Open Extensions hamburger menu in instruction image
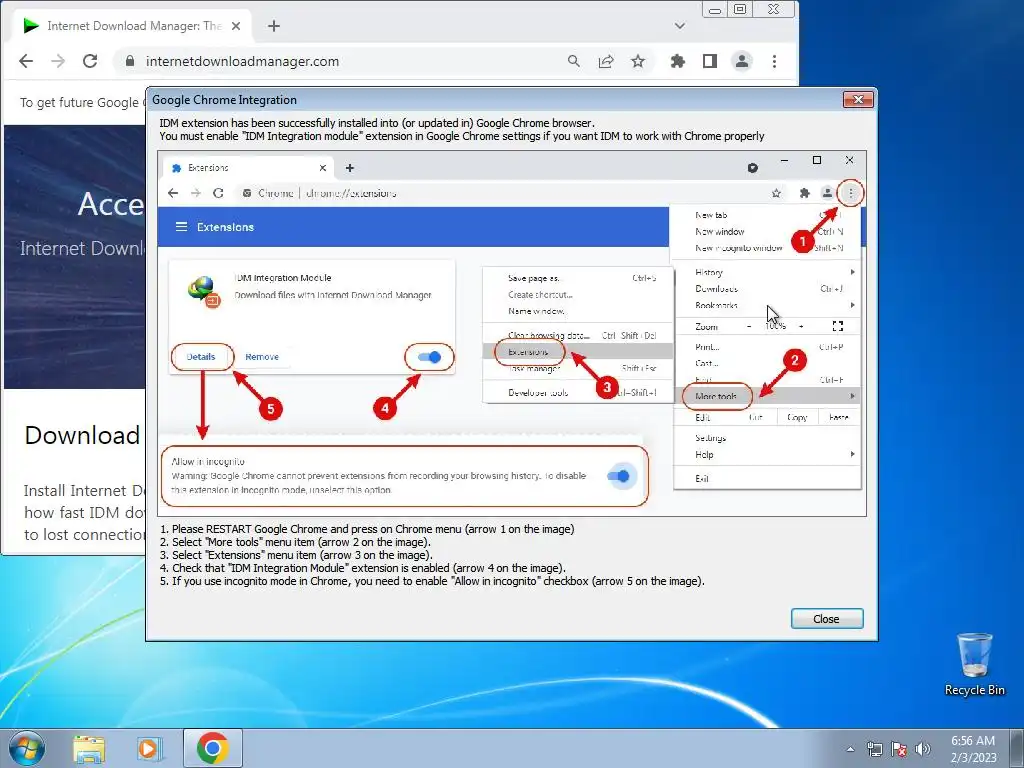Image resolution: width=1024 pixels, height=768 pixels. coord(182,227)
